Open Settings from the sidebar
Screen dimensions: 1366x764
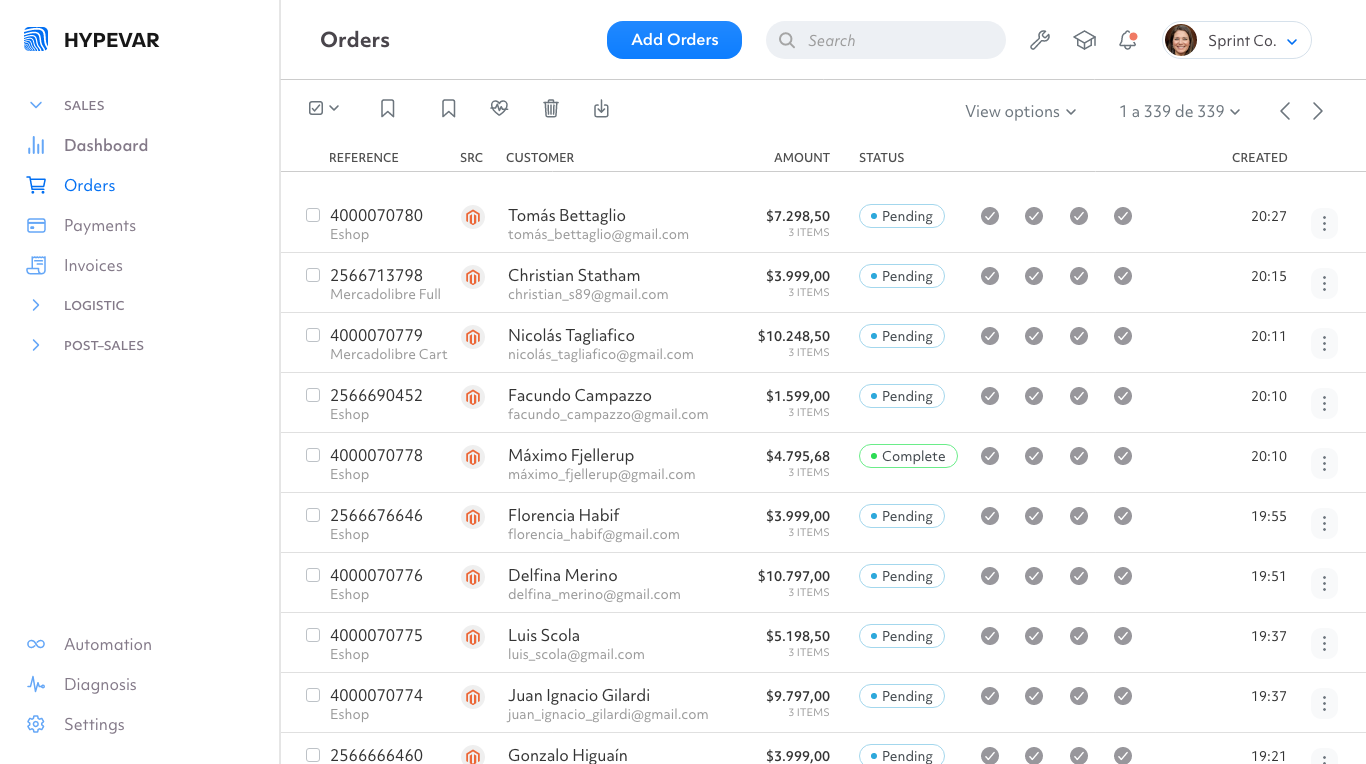tap(94, 724)
